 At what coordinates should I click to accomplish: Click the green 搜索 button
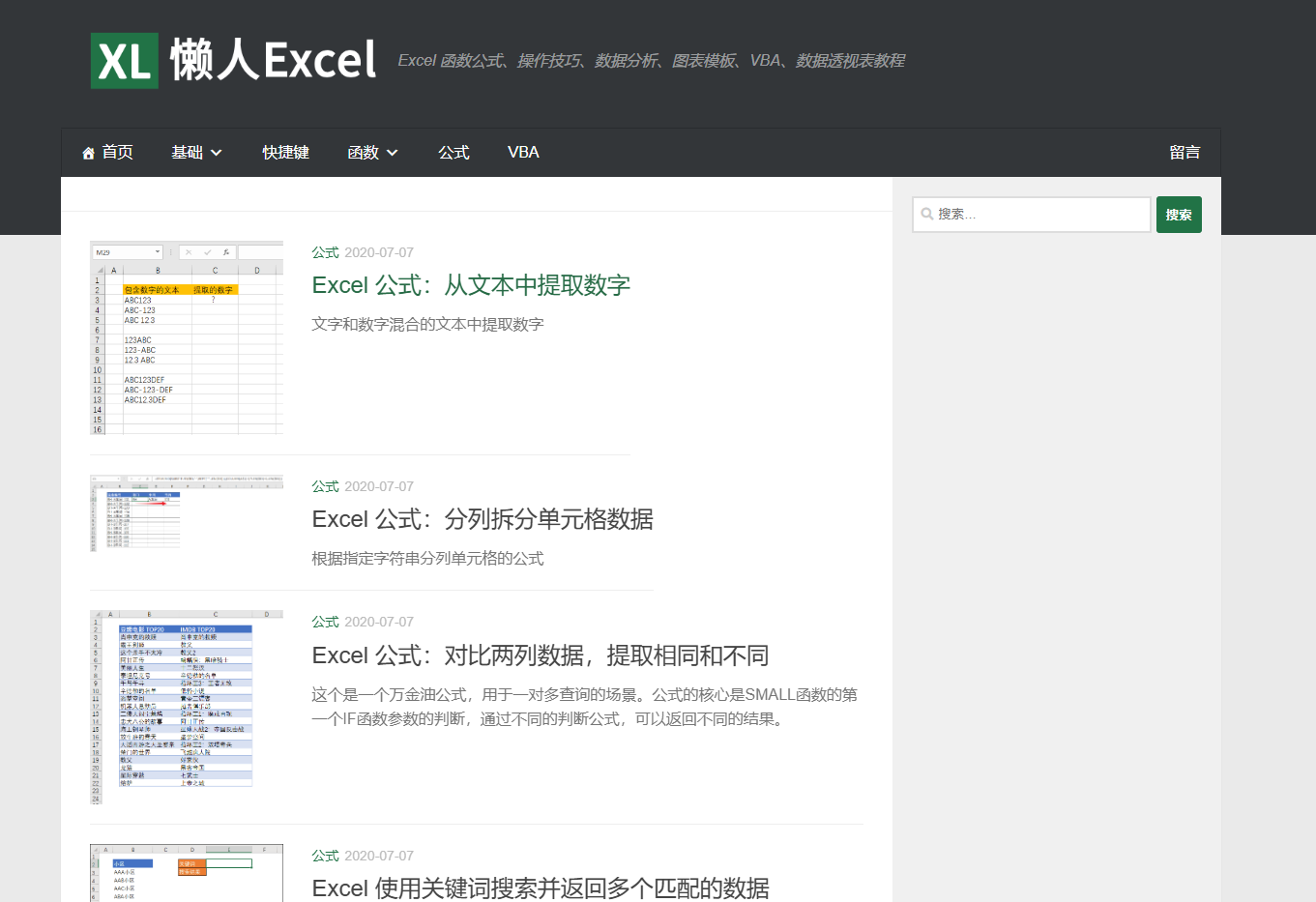1179,215
